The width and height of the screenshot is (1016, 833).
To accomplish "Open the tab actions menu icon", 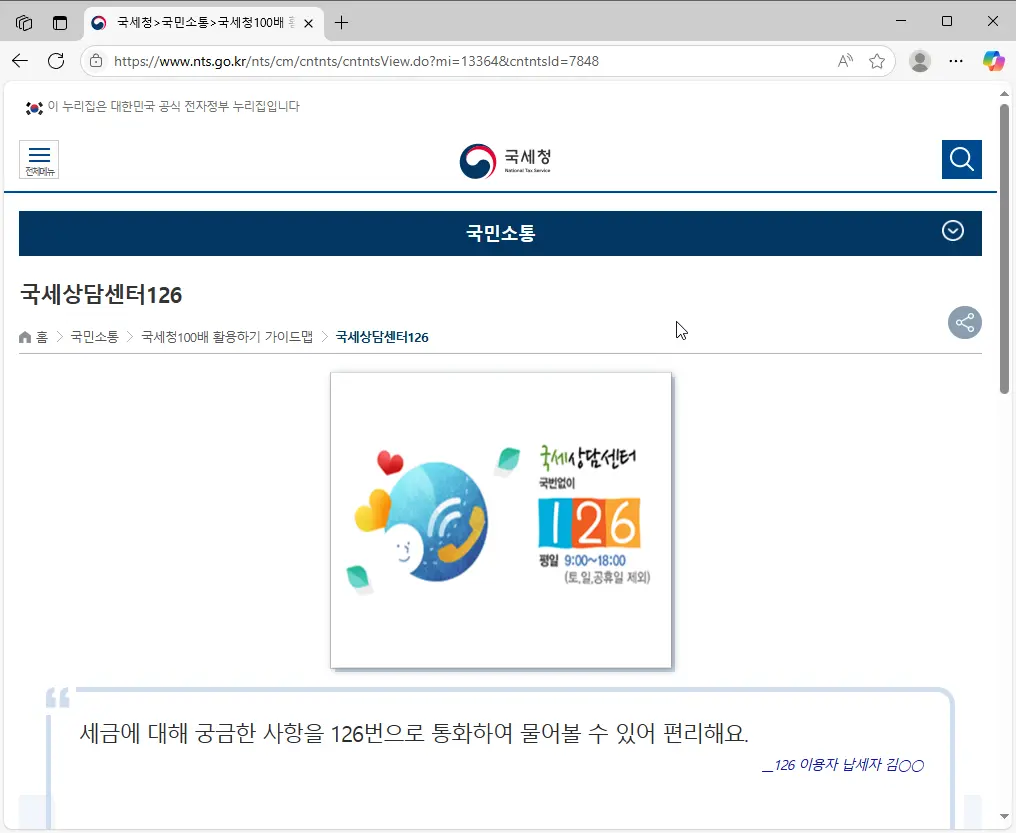I will [60, 23].
